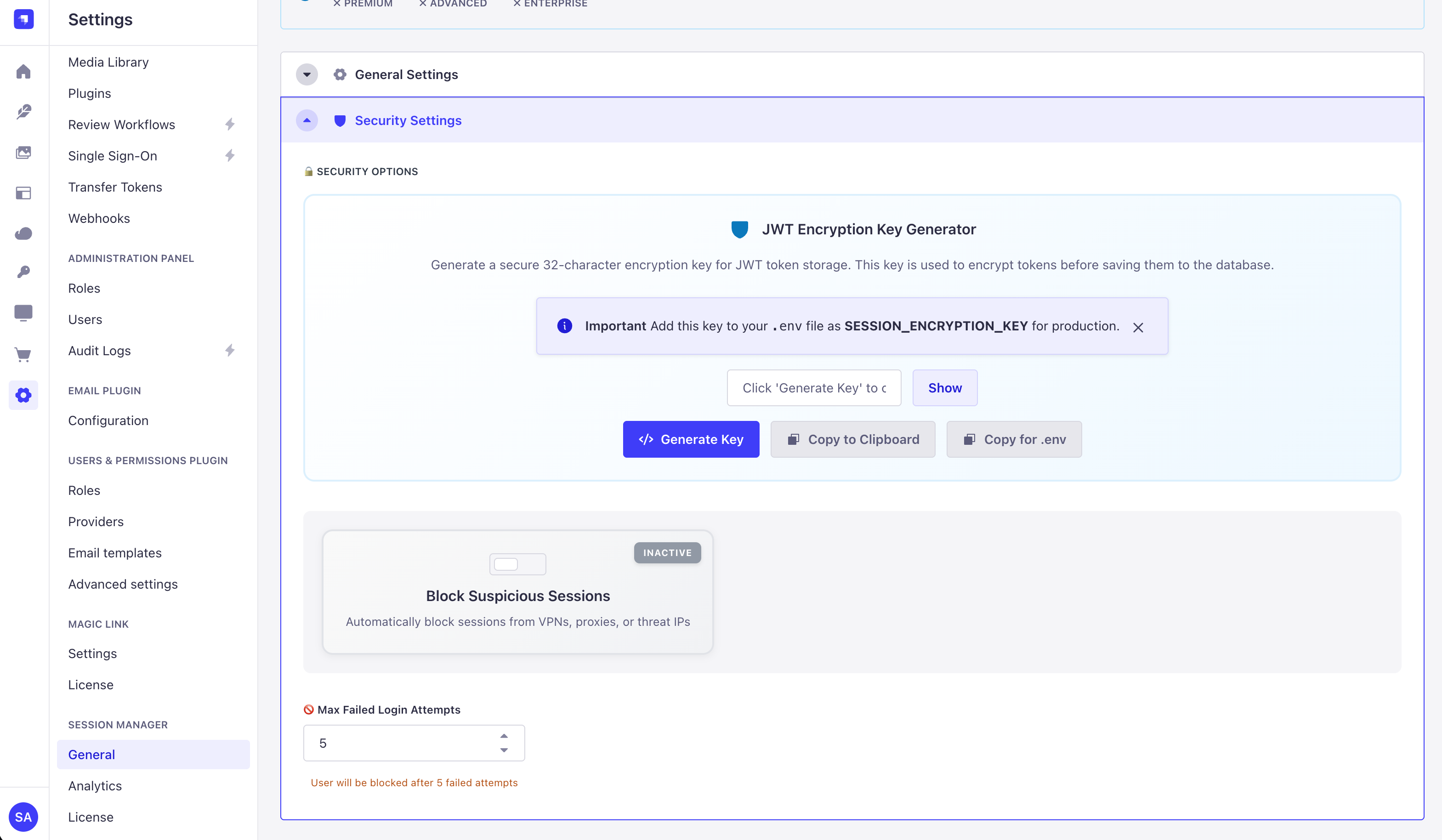The height and width of the screenshot is (840, 1442).
Task: Open Review Workflows settings
Action: click(x=121, y=124)
